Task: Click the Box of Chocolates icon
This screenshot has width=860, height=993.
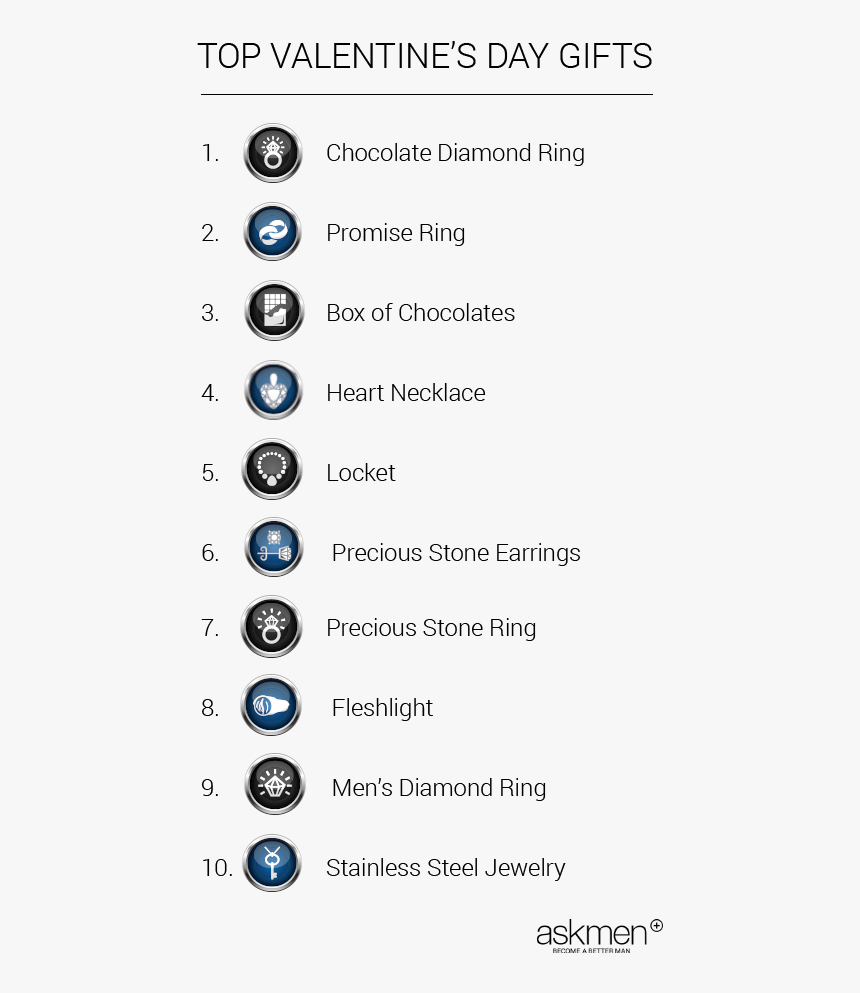Action: pyautogui.click(x=274, y=311)
